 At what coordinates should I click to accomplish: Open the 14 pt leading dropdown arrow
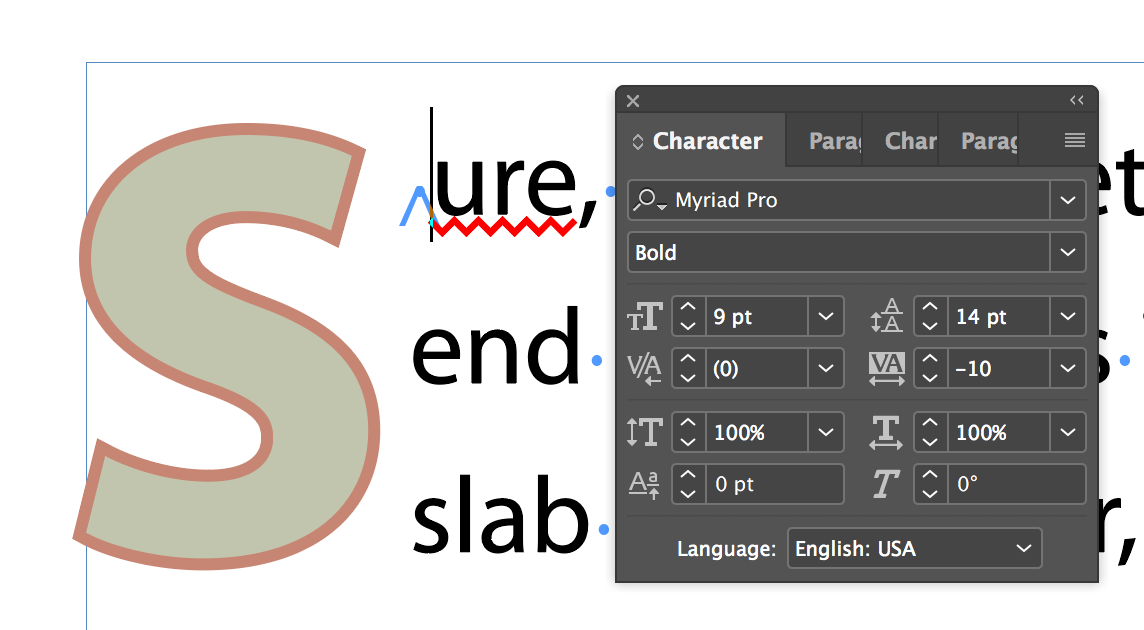pyautogui.click(x=1067, y=316)
